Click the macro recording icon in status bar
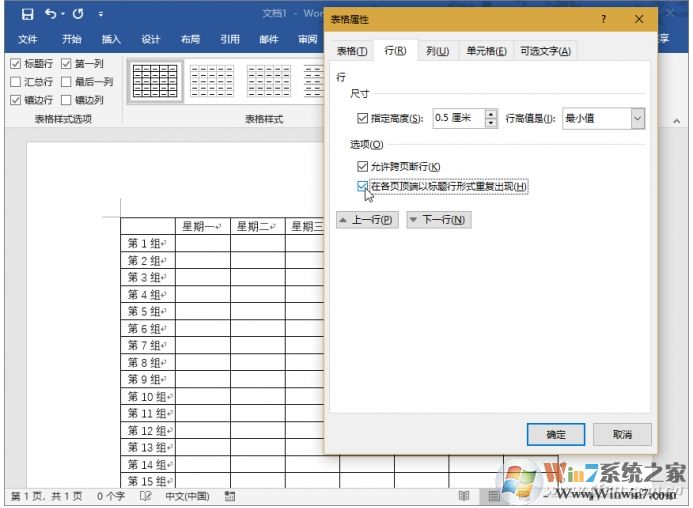Image resolution: width=693 pixels, height=508 pixels. [230, 497]
